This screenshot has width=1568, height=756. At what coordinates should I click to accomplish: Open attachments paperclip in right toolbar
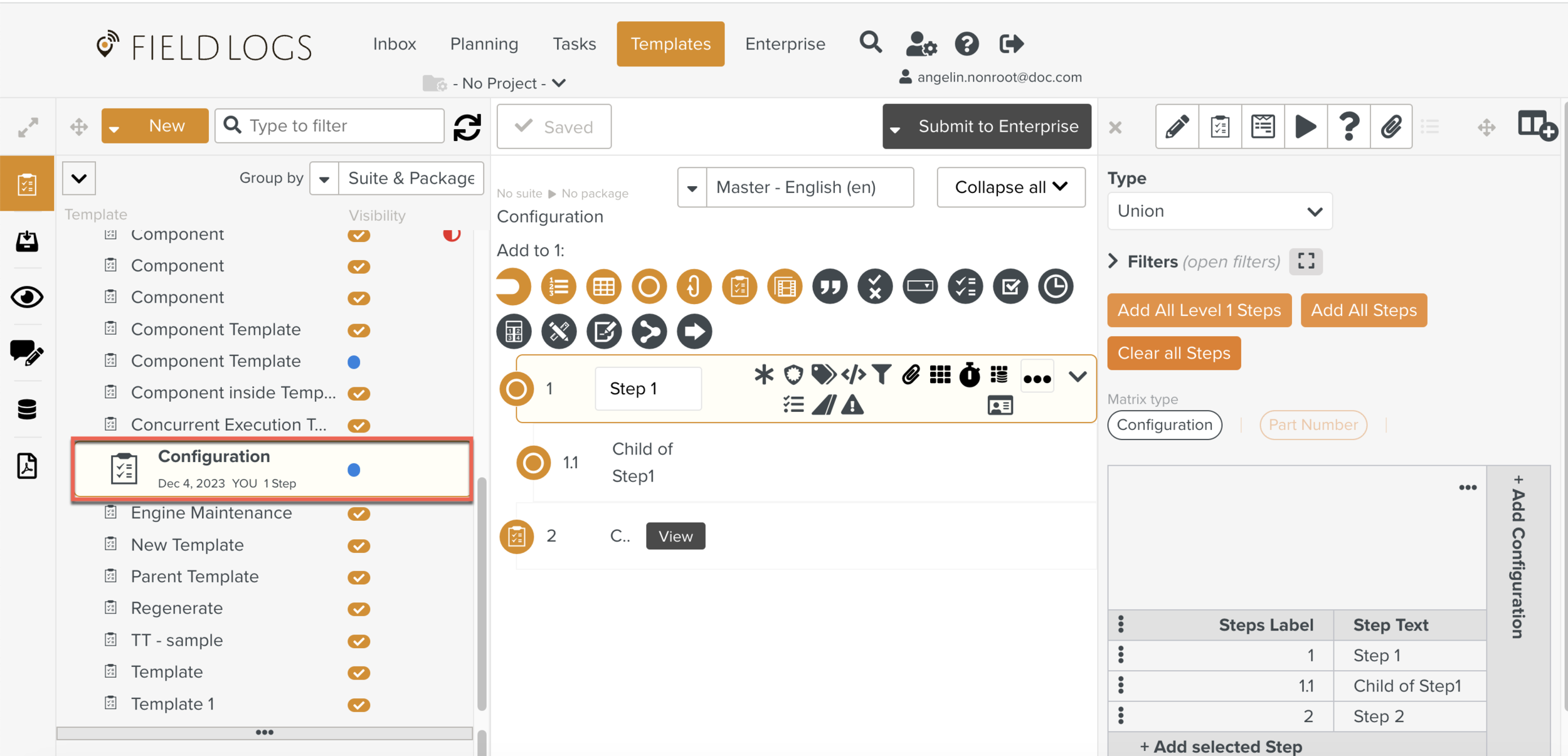1391,127
